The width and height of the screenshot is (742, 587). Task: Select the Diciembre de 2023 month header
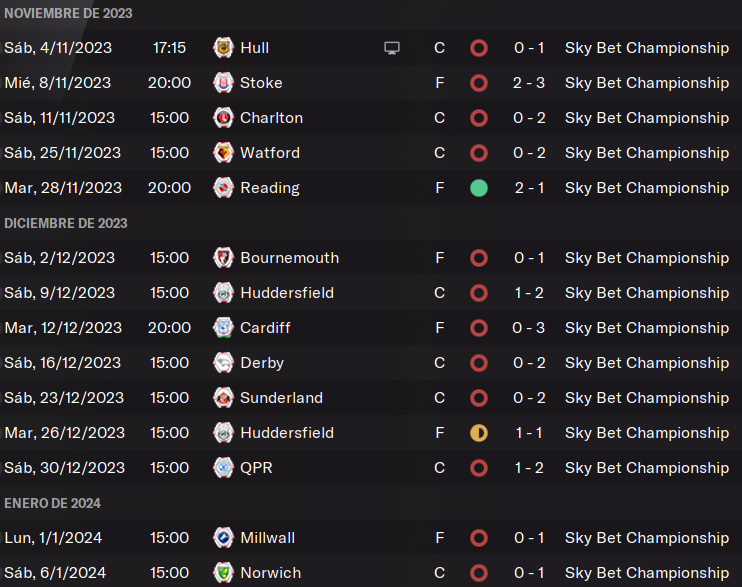(66, 223)
